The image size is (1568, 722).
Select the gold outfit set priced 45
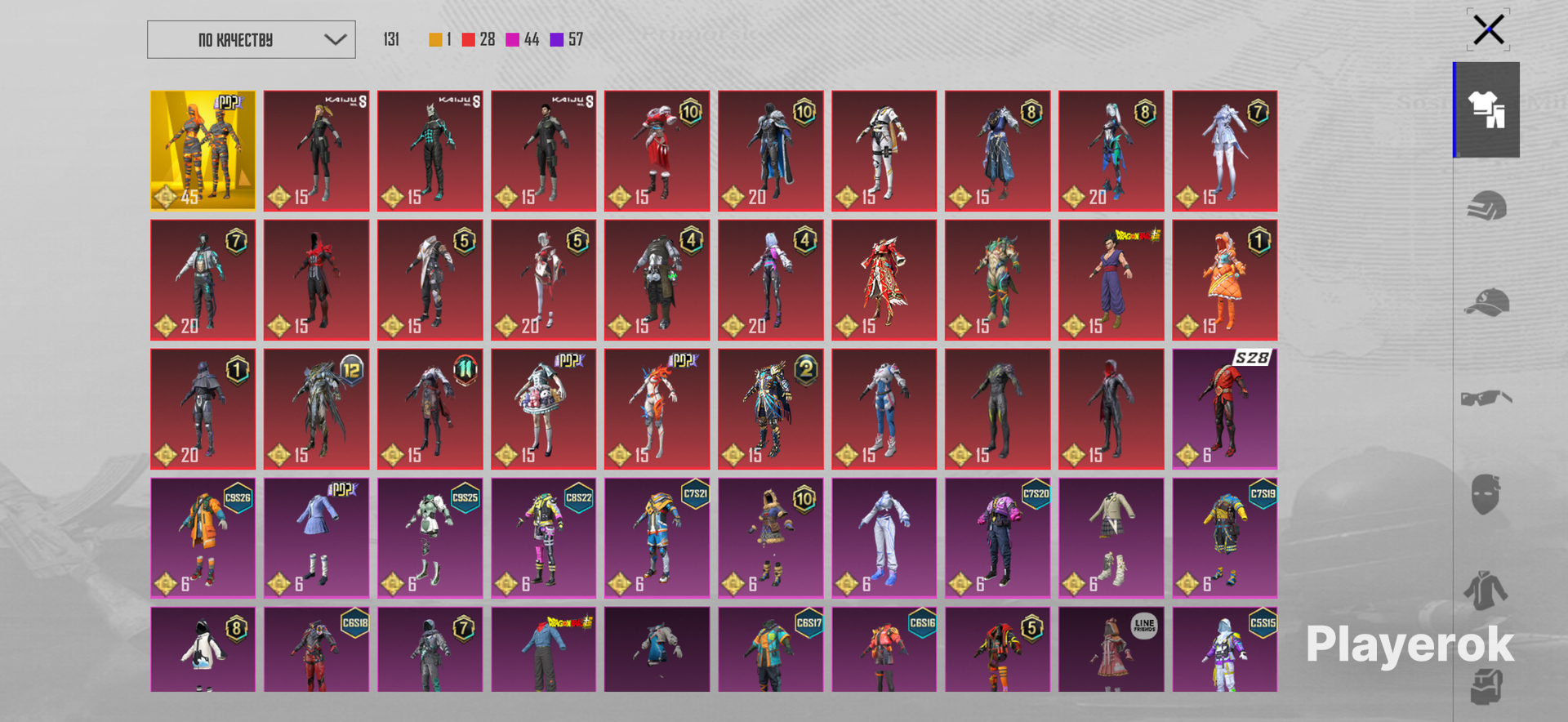point(203,151)
